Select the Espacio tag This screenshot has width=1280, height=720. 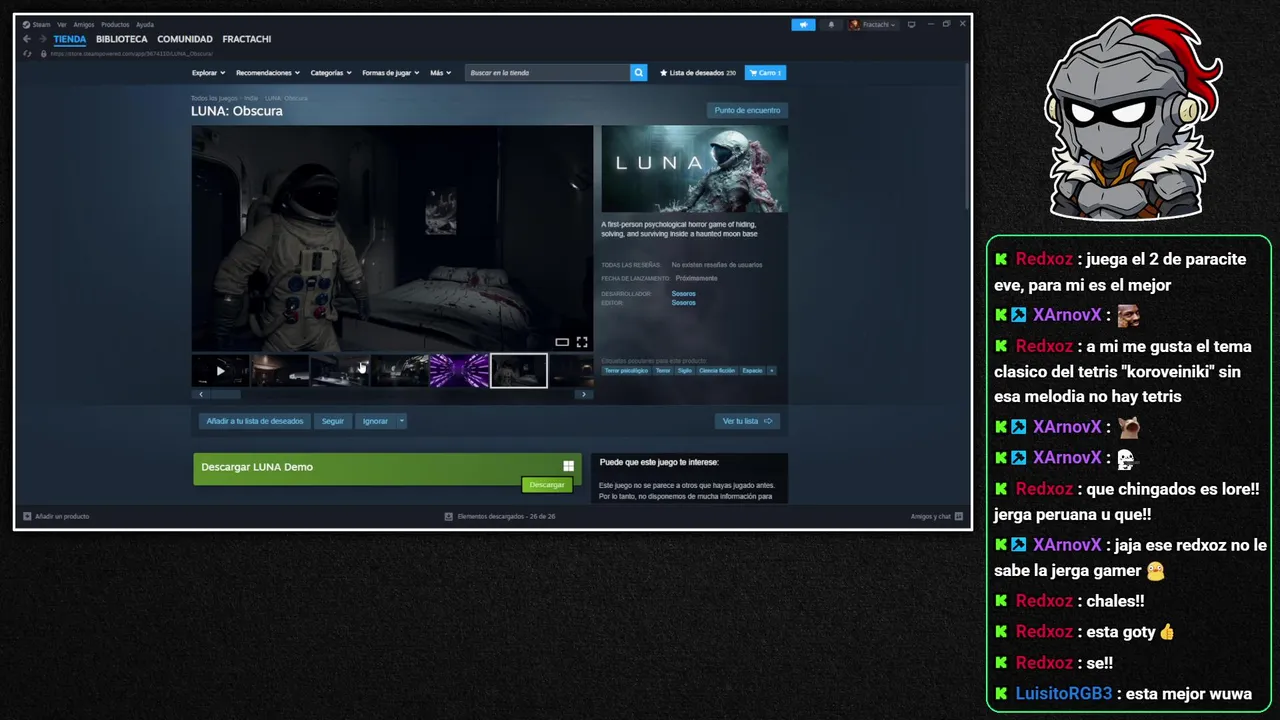752,370
